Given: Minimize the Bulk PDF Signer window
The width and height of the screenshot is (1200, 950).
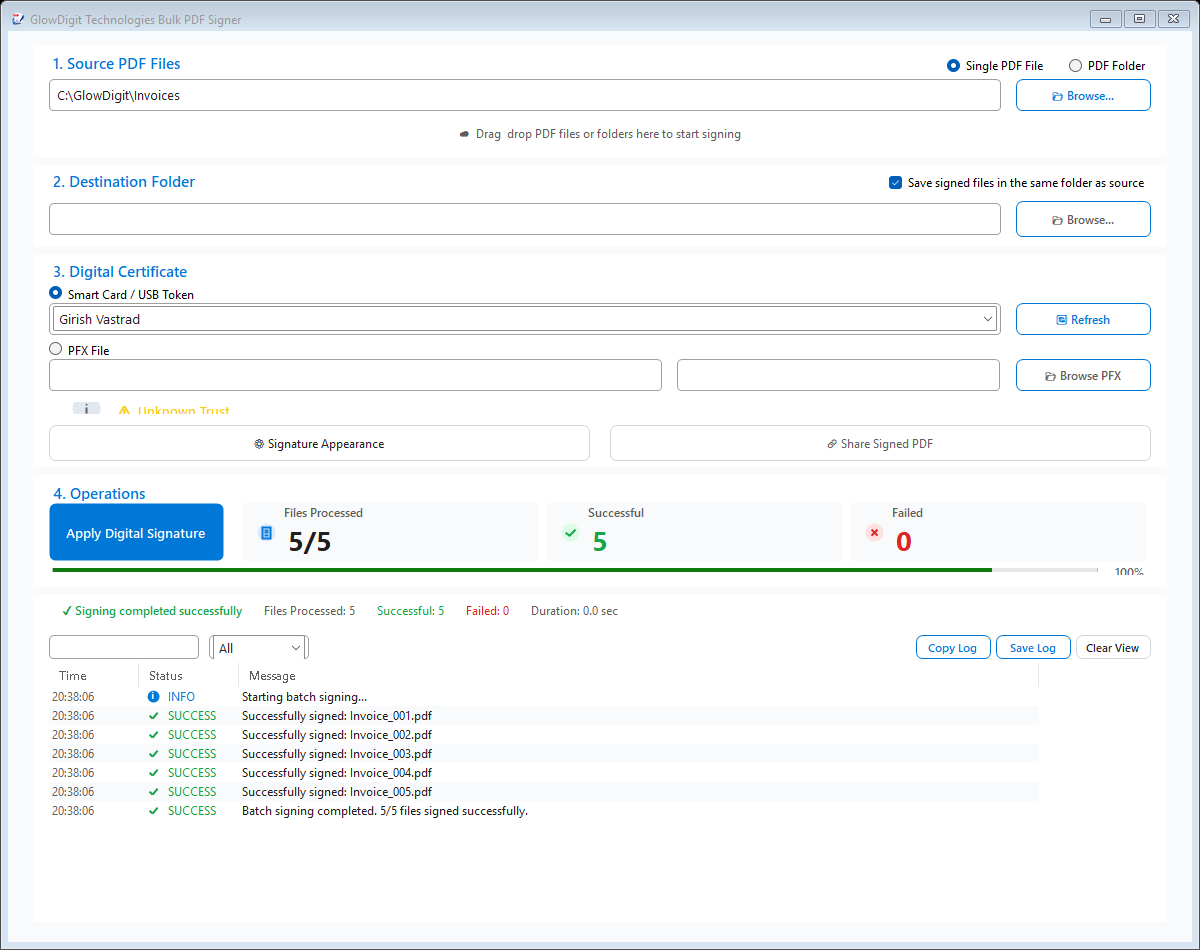Looking at the screenshot, I should pos(1105,18).
